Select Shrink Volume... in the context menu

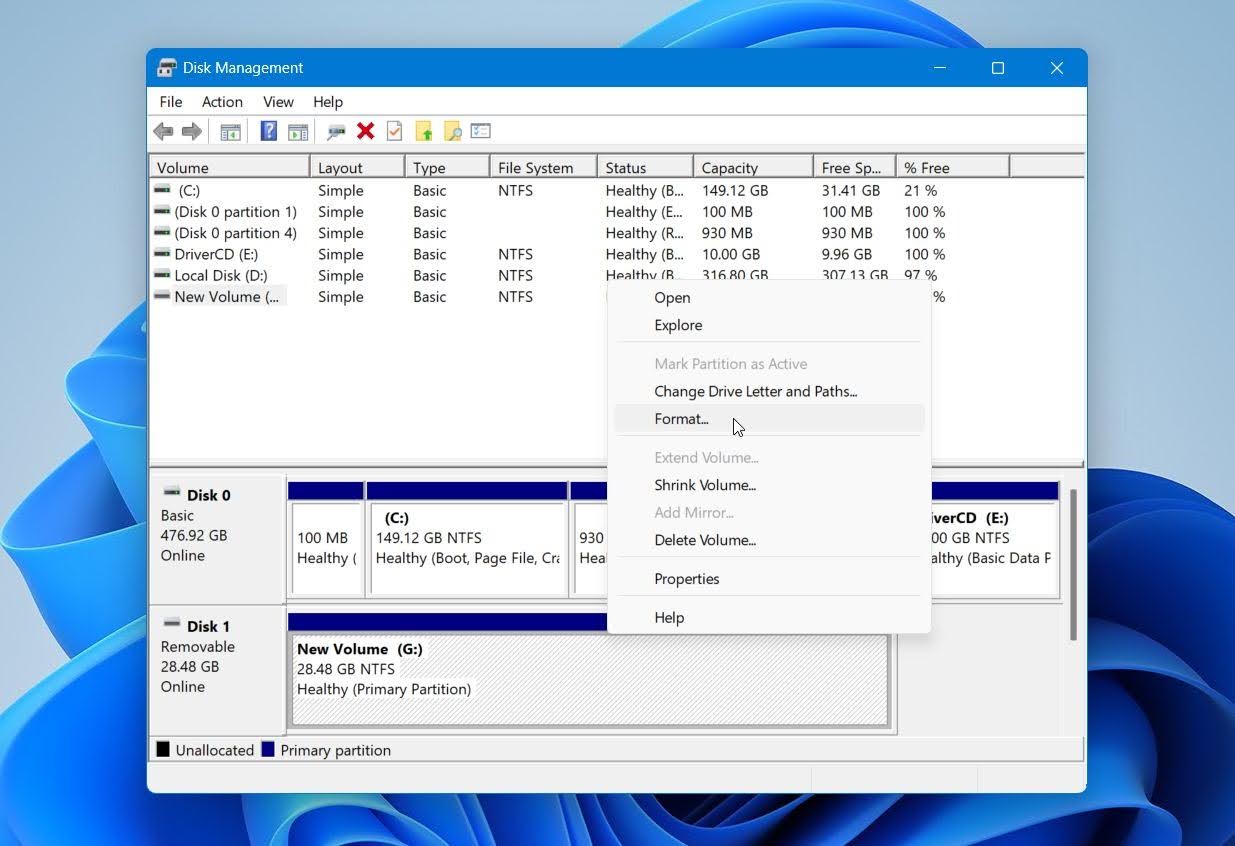coord(769,485)
